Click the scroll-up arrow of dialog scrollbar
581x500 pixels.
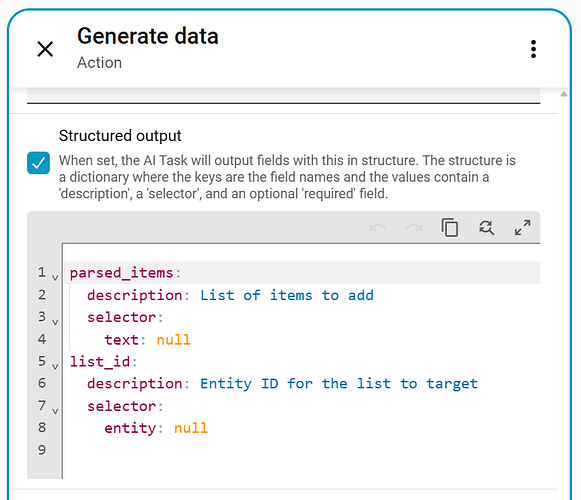coord(564,94)
